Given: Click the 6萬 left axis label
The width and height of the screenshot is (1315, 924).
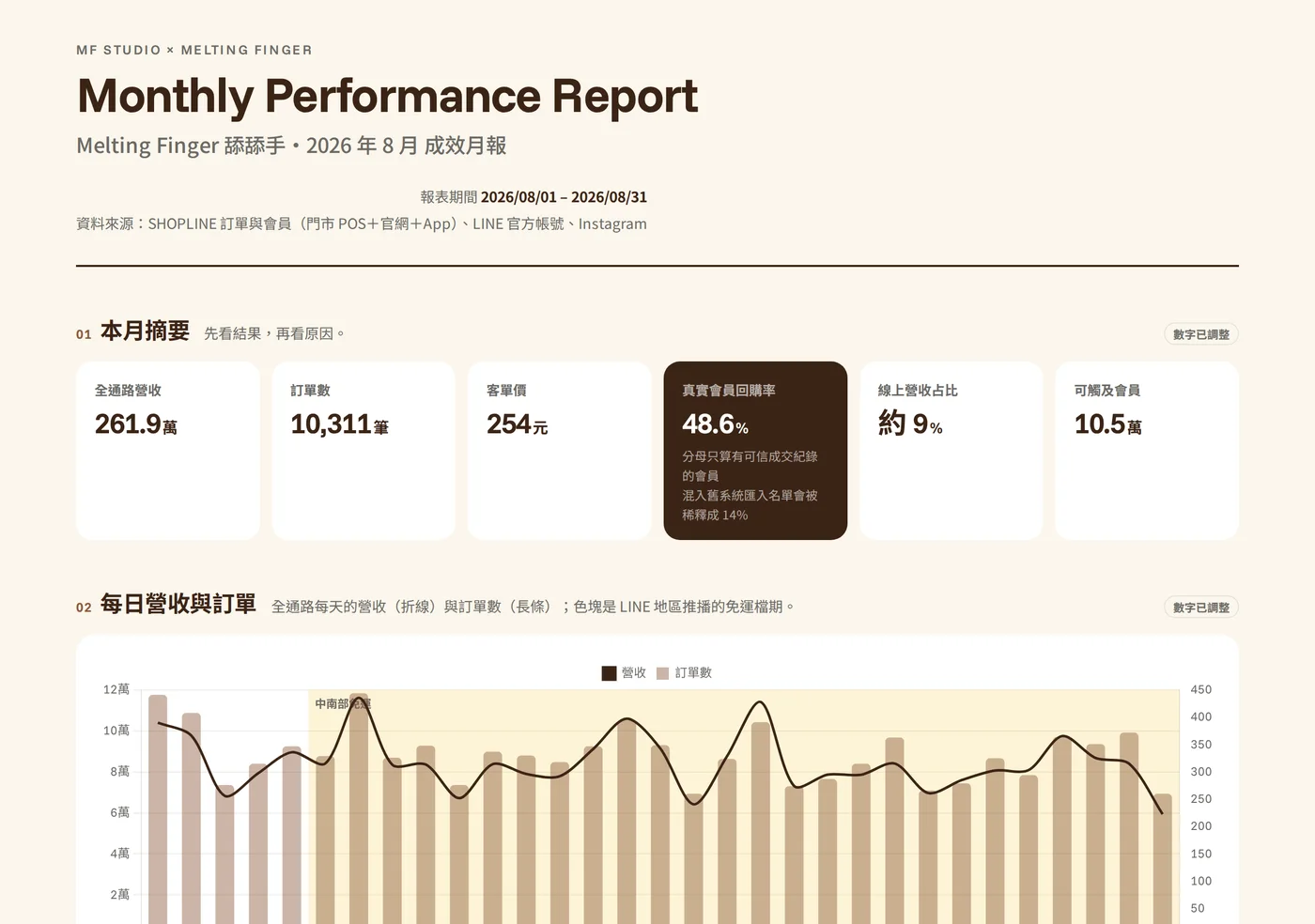Looking at the screenshot, I should [x=119, y=812].
